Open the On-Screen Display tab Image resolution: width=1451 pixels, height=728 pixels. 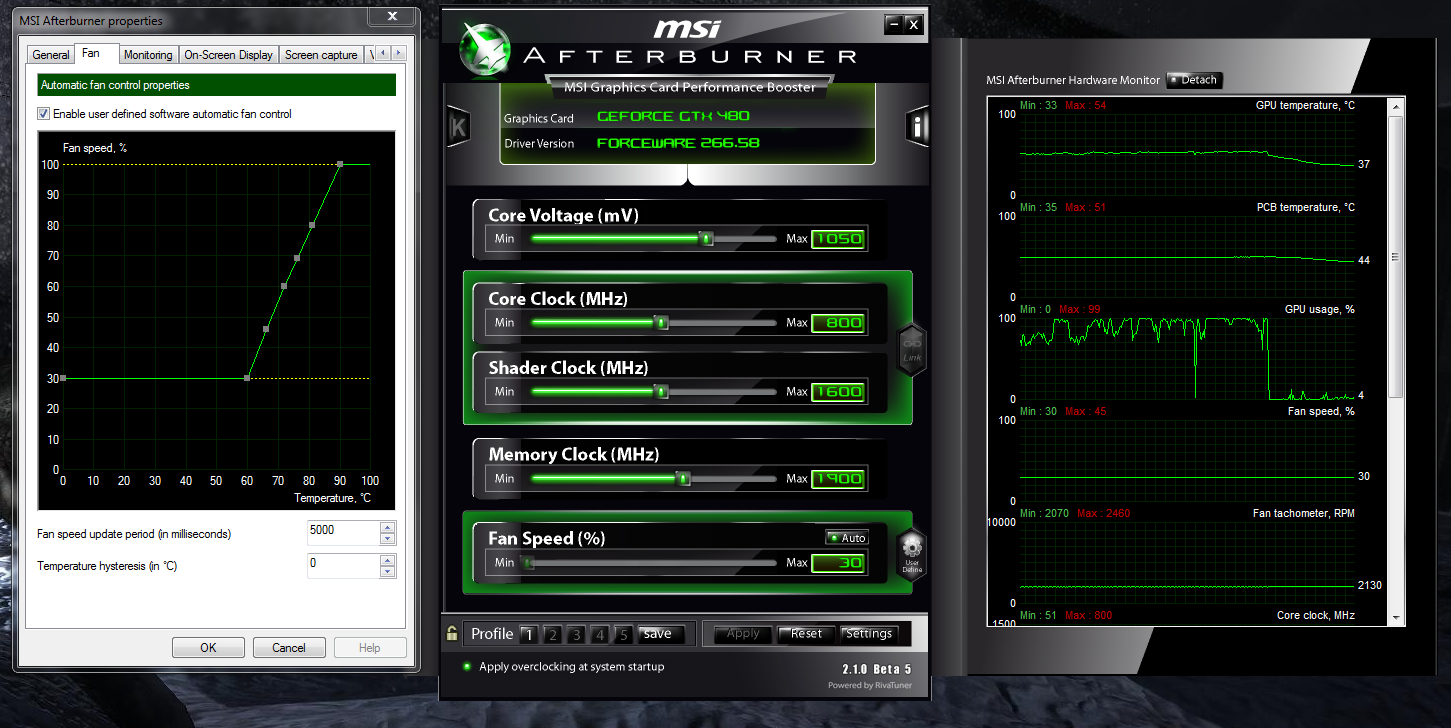[228, 55]
